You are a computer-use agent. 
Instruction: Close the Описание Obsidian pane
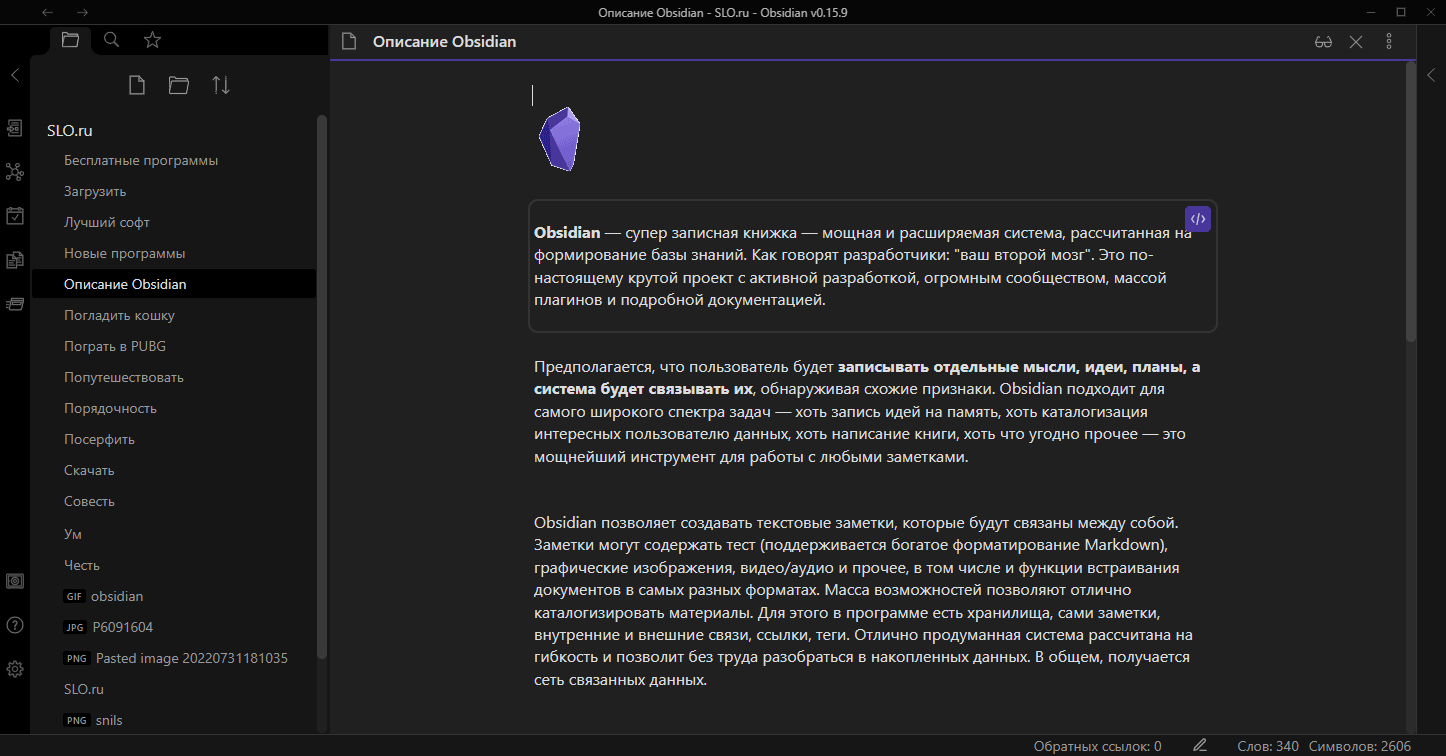[1356, 42]
